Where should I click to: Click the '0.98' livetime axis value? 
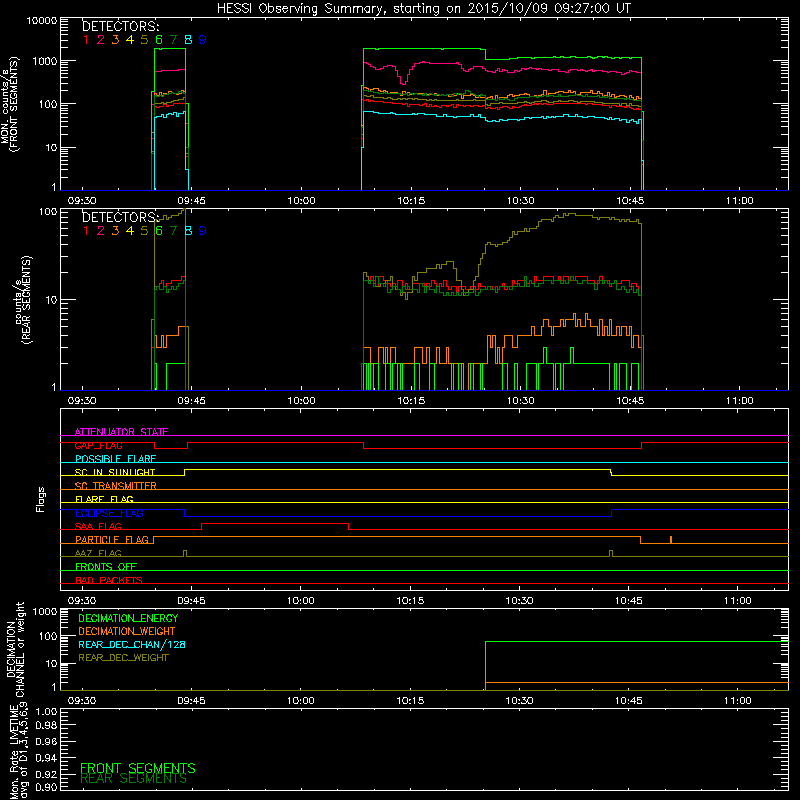[x=46, y=726]
